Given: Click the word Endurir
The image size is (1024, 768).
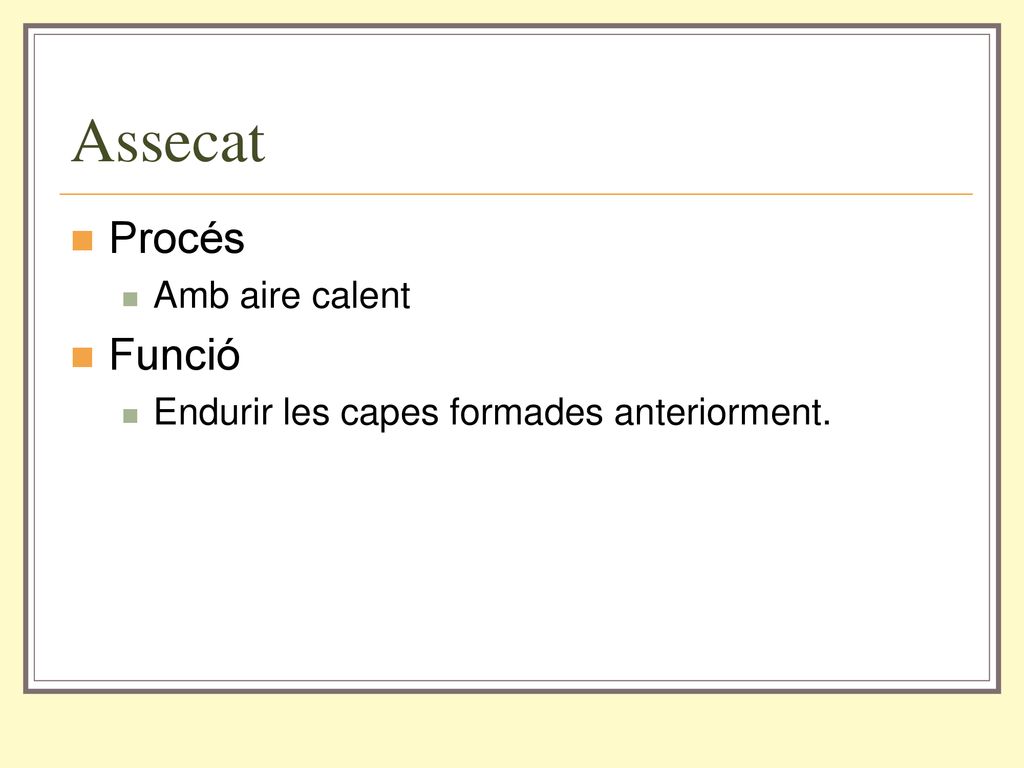Looking at the screenshot, I should pos(213,412).
